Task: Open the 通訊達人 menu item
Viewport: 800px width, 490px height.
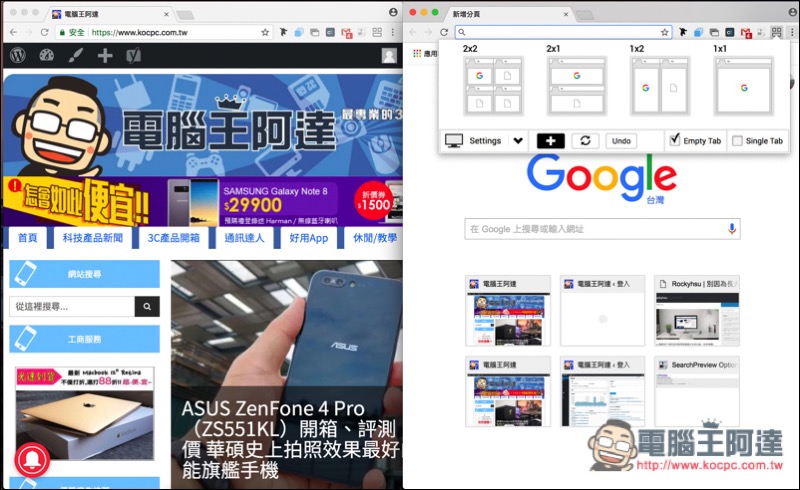Action: [244, 238]
